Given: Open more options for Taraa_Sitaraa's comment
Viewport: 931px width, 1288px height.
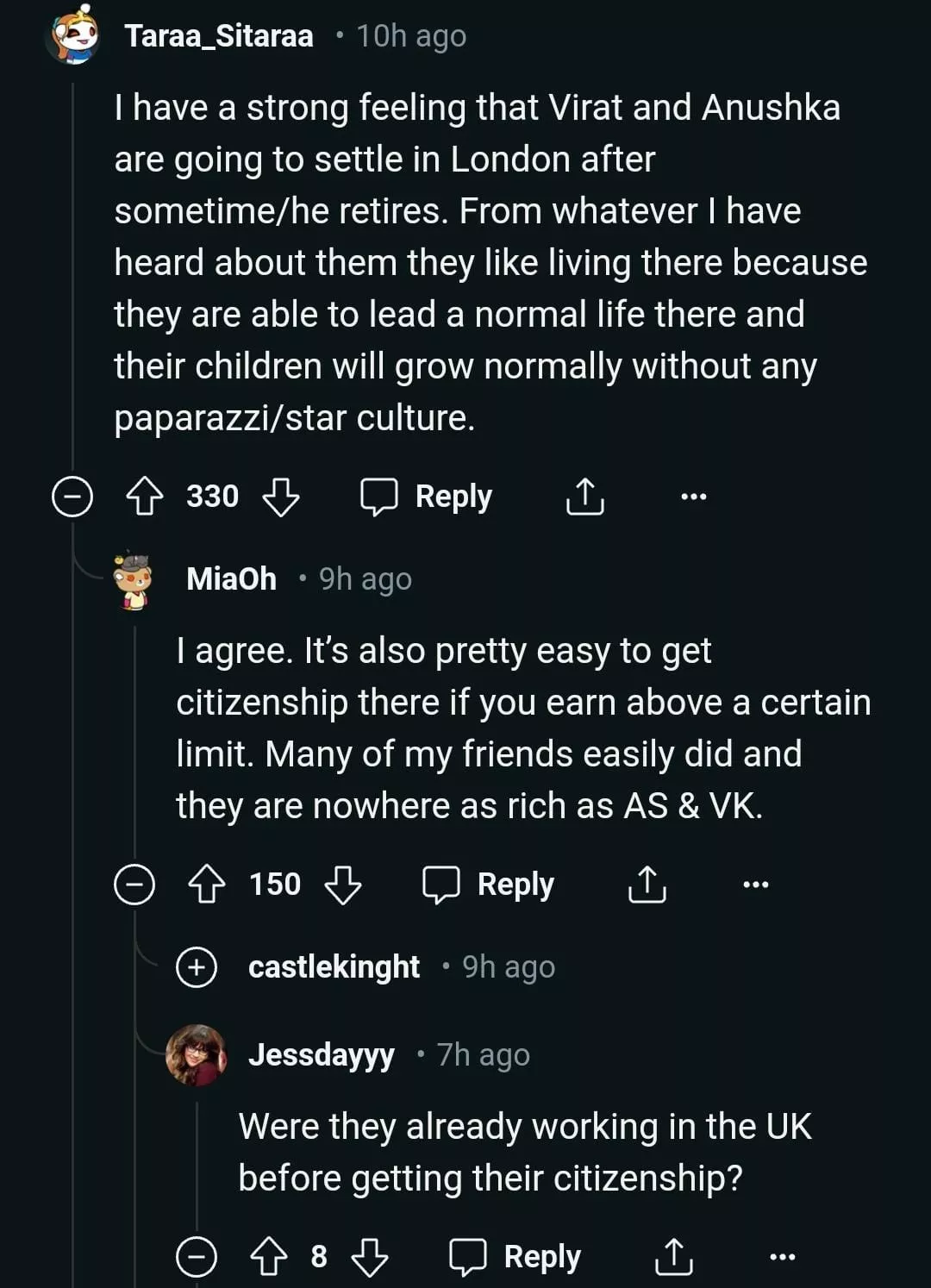Looking at the screenshot, I should [x=693, y=497].
